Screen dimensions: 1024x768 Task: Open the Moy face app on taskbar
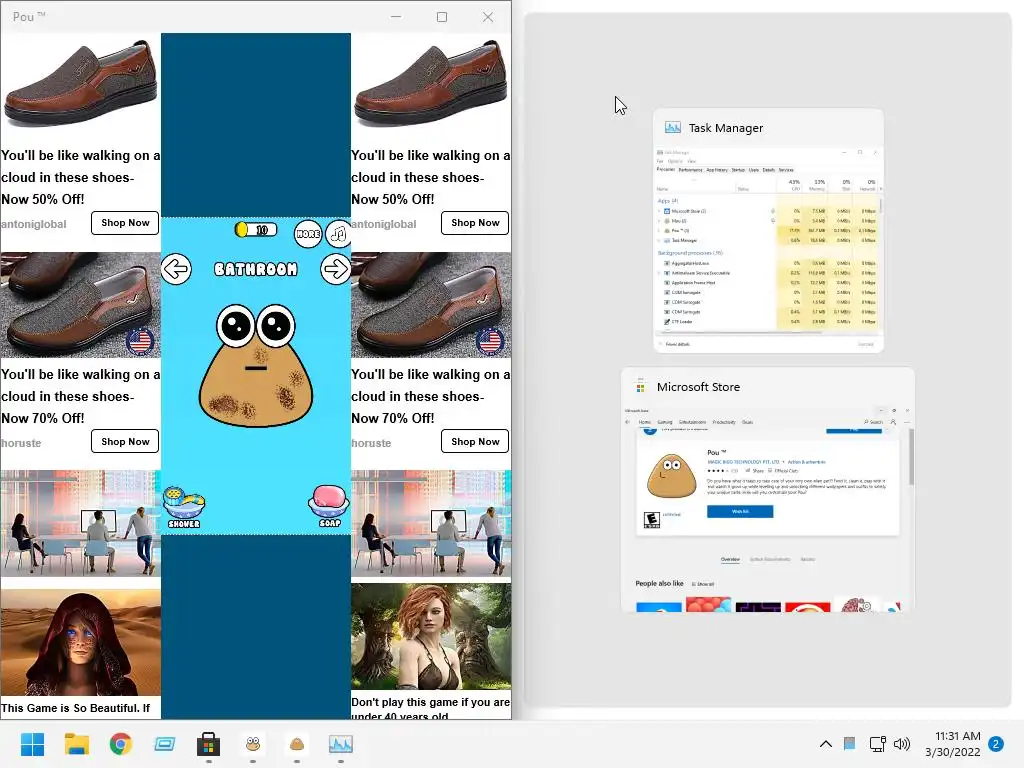click(x=253, y=744)
